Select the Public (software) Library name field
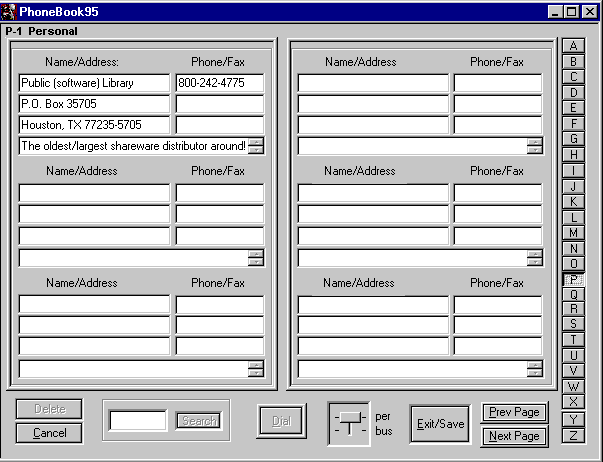Viewport: 603px width, 462px height. (x=94, y=84)
